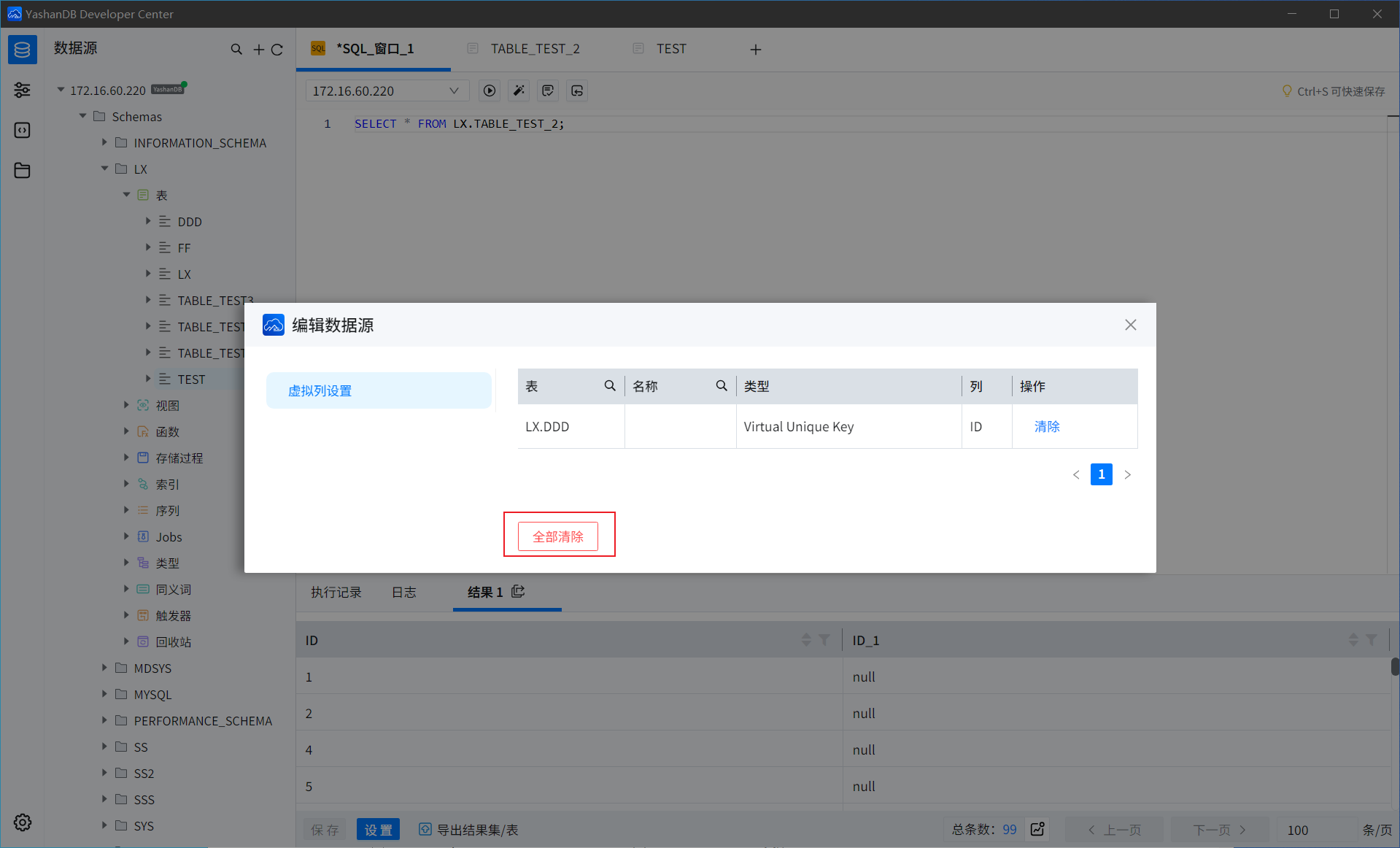
Task: Click filter icon on ID column
Action: click(824, 640)
